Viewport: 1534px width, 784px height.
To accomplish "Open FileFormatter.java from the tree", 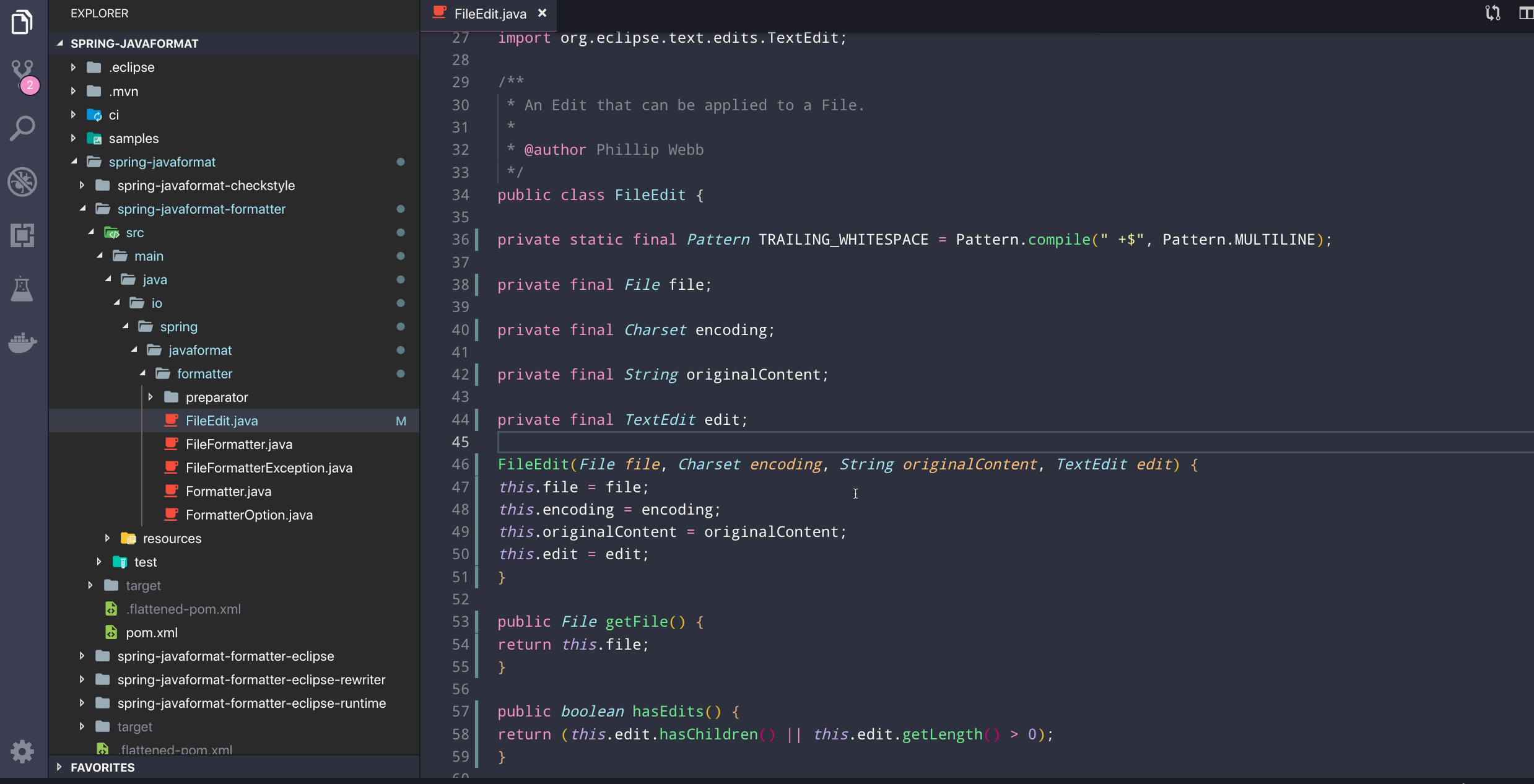I will click(238, 444).
